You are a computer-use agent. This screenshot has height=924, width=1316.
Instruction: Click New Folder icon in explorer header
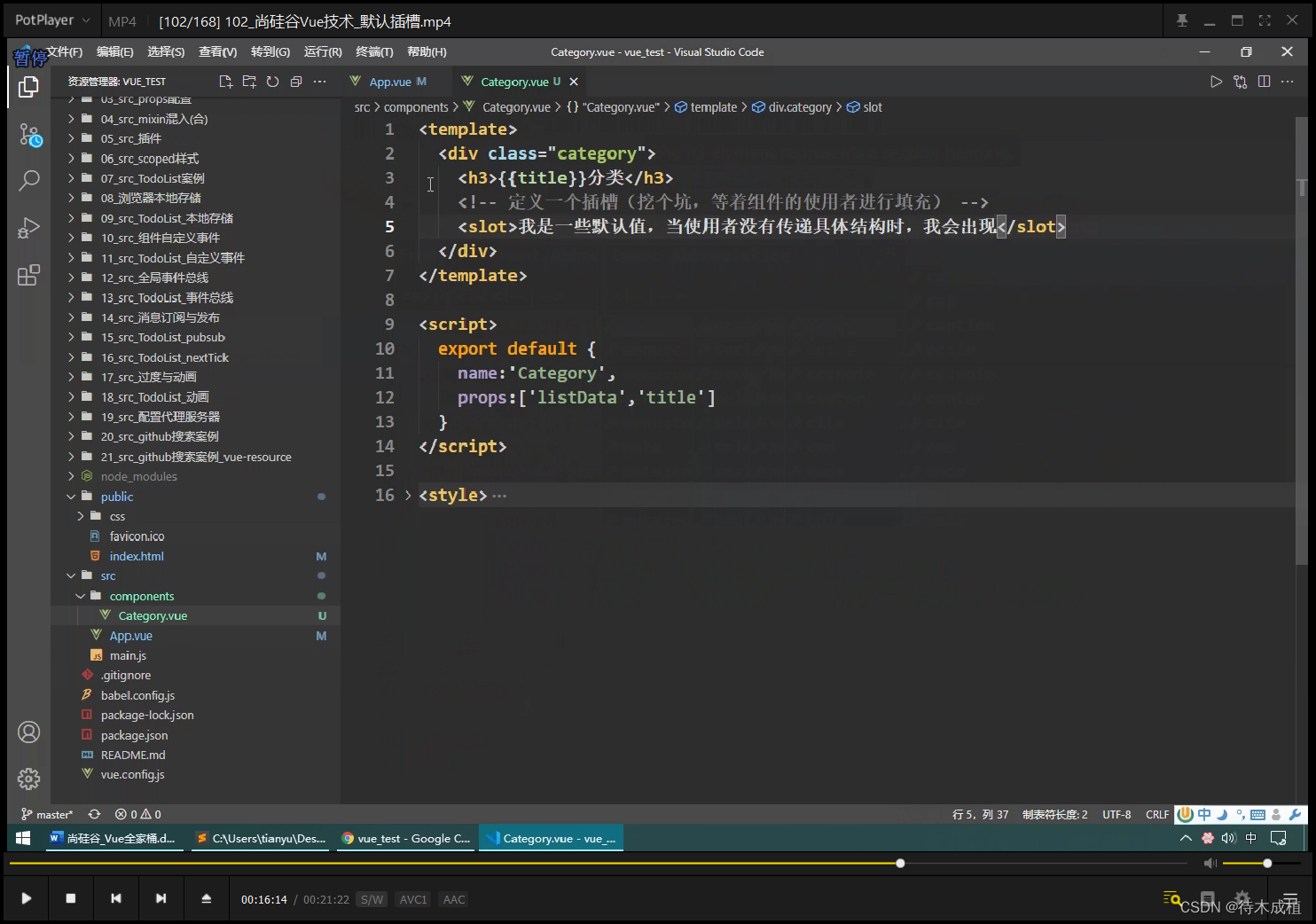(249, 82)
